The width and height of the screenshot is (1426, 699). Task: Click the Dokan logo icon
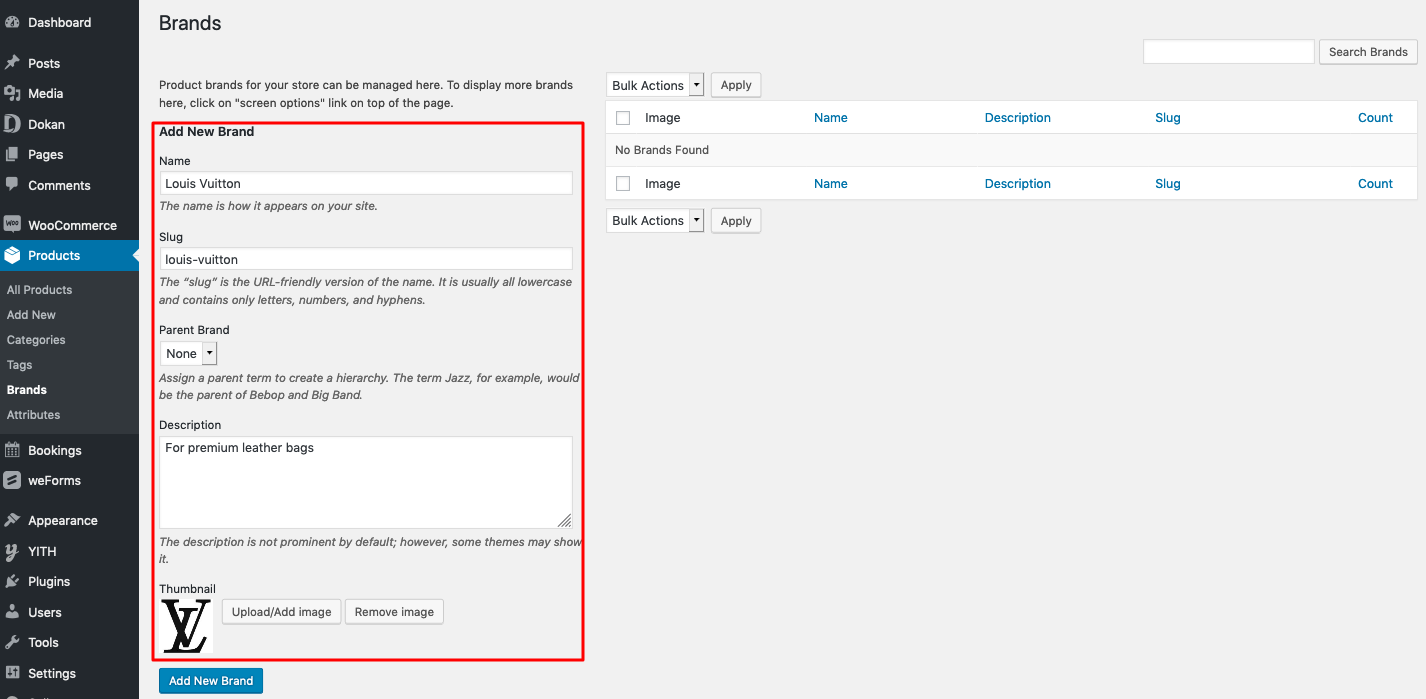12,124
